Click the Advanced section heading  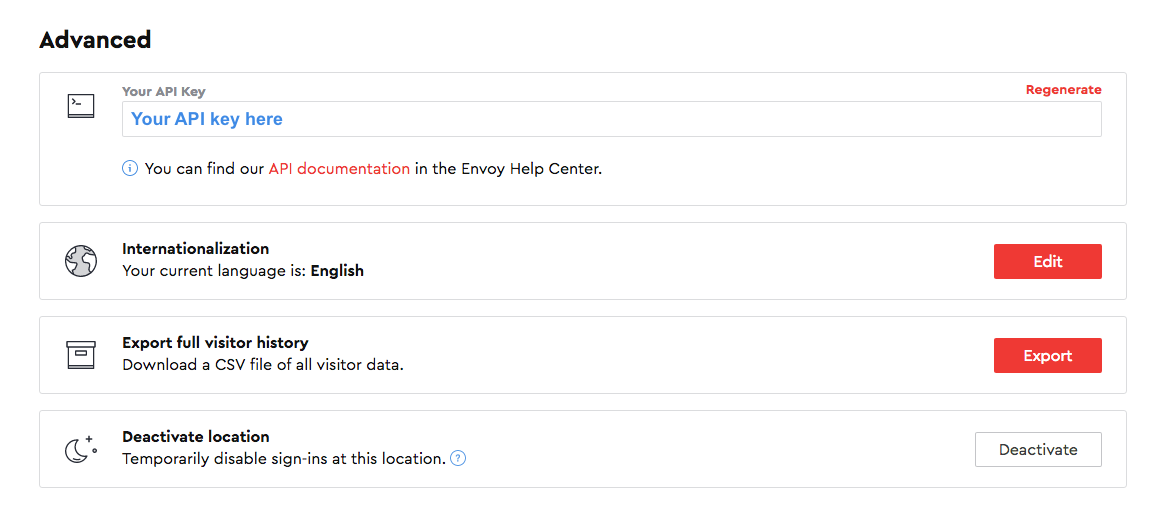95,40
